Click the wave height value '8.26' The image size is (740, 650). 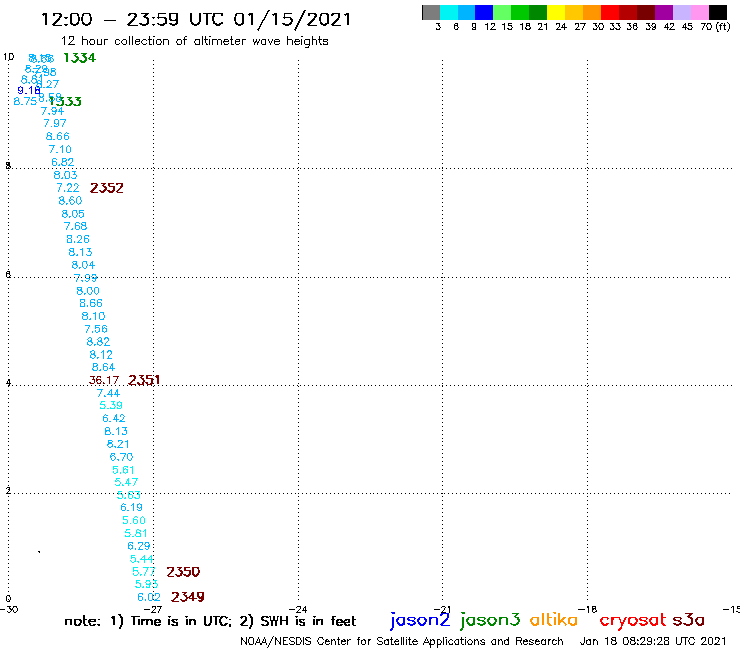click(x=78, y=239)
